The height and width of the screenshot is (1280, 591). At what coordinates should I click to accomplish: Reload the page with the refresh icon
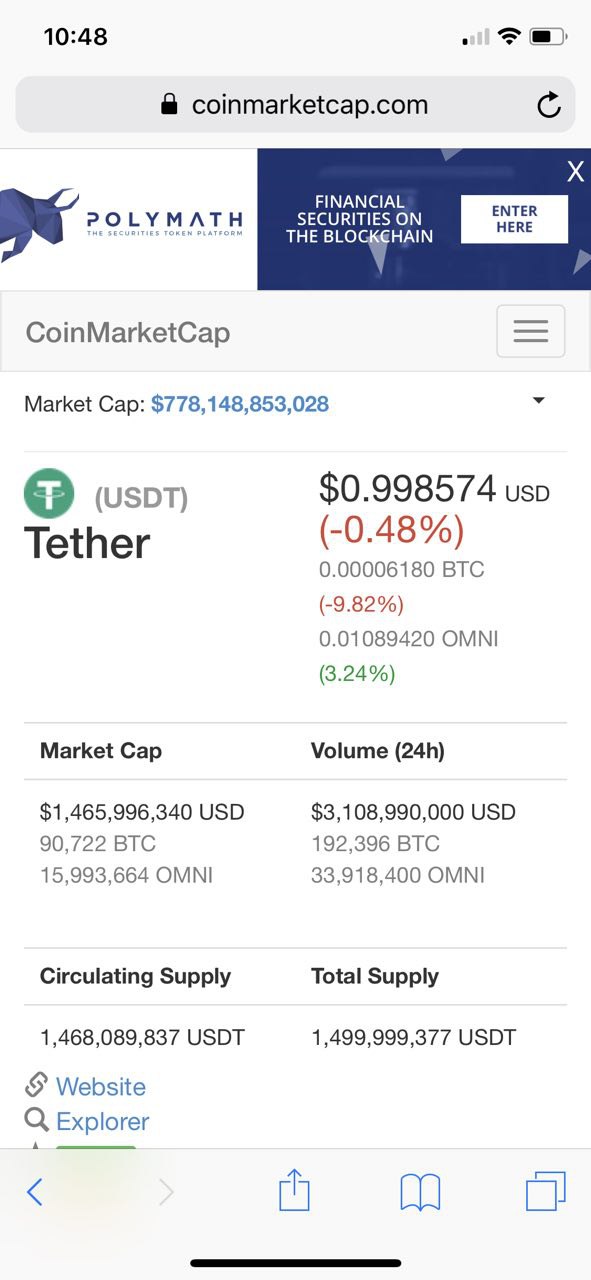coord(548,105)
